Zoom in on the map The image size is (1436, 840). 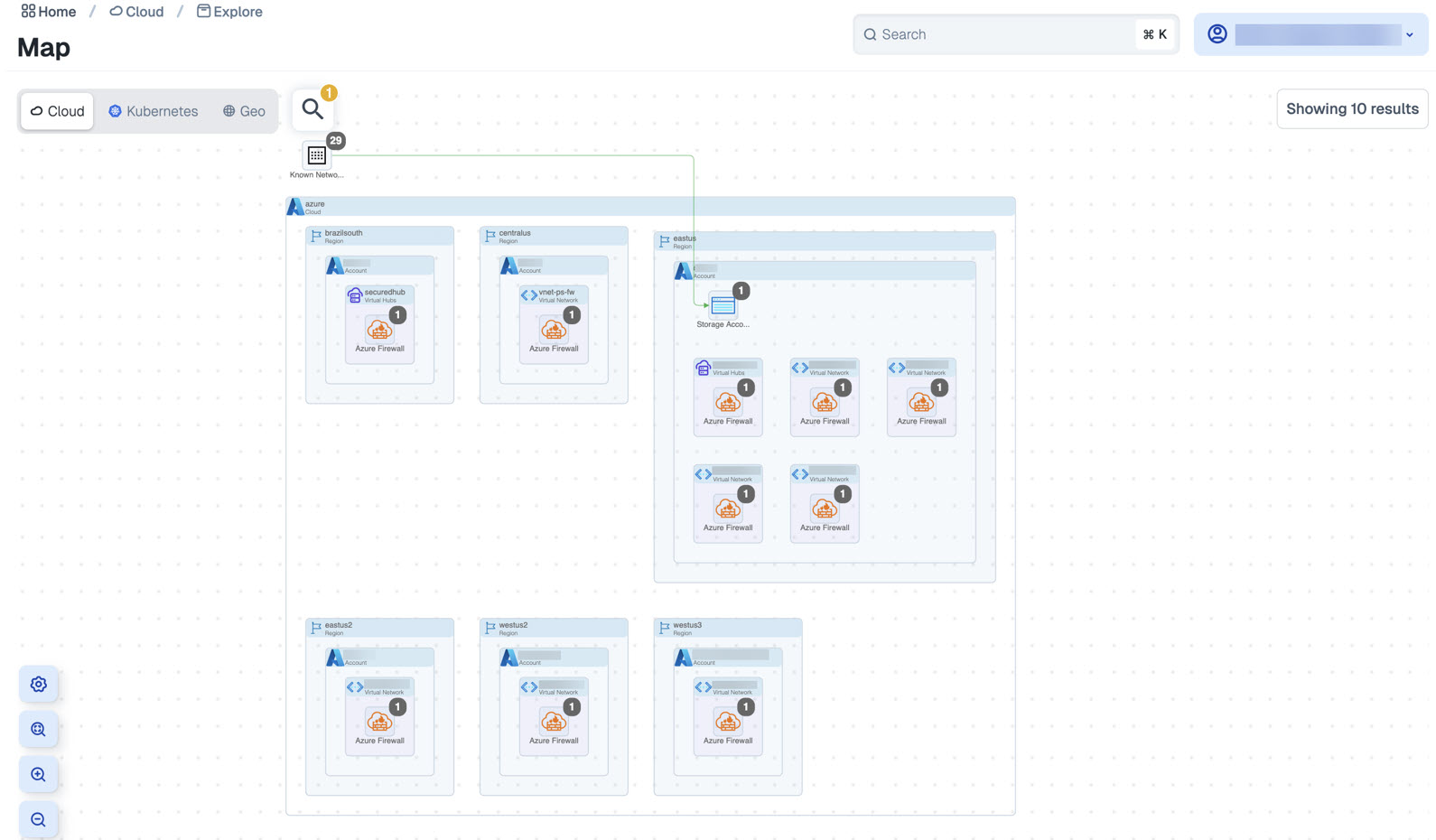38,774
